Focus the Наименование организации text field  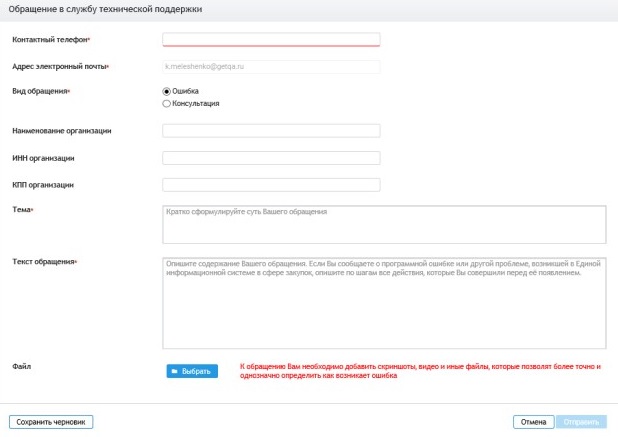point(270,130)
